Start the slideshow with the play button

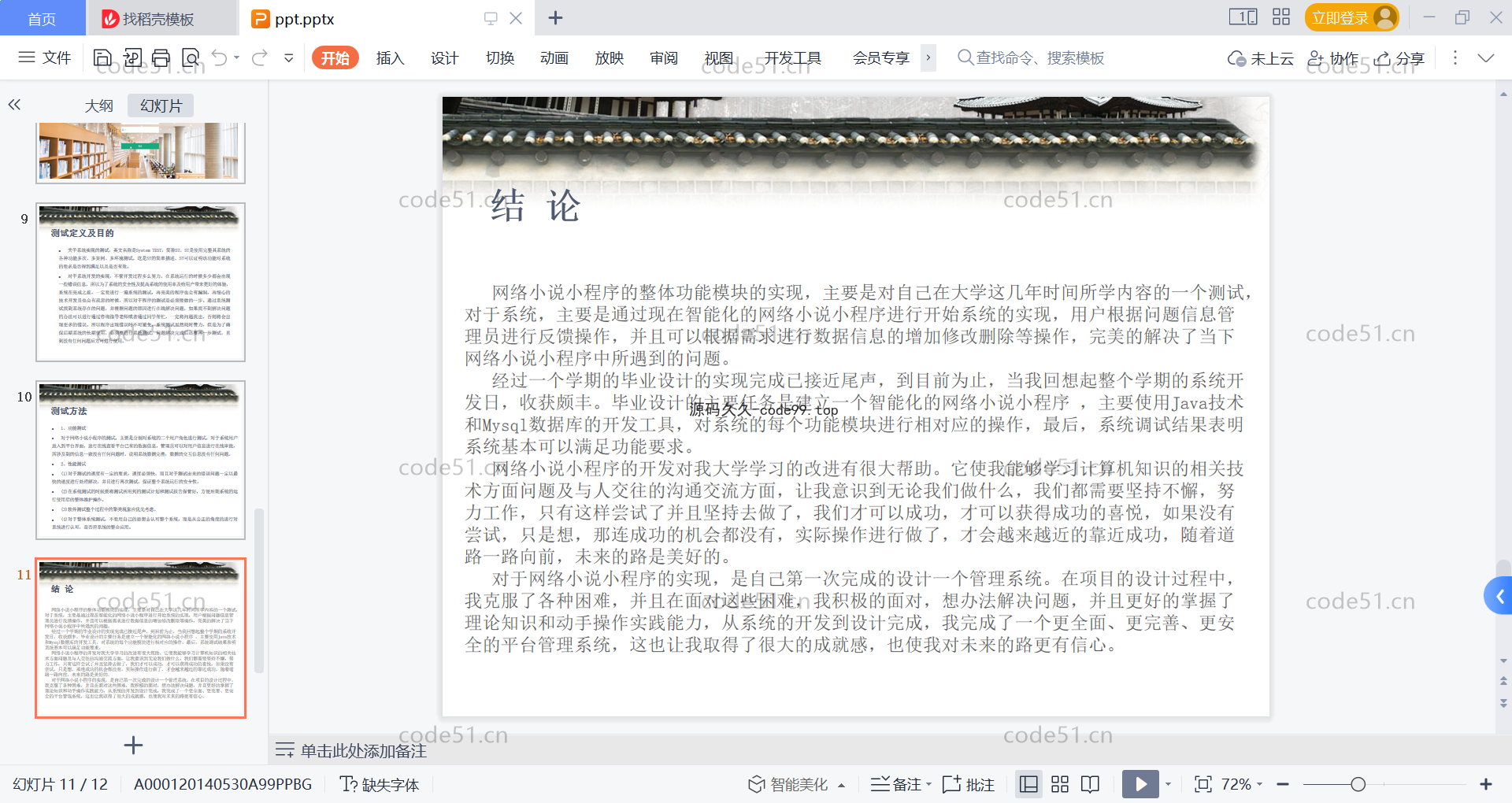(1140, 784)
